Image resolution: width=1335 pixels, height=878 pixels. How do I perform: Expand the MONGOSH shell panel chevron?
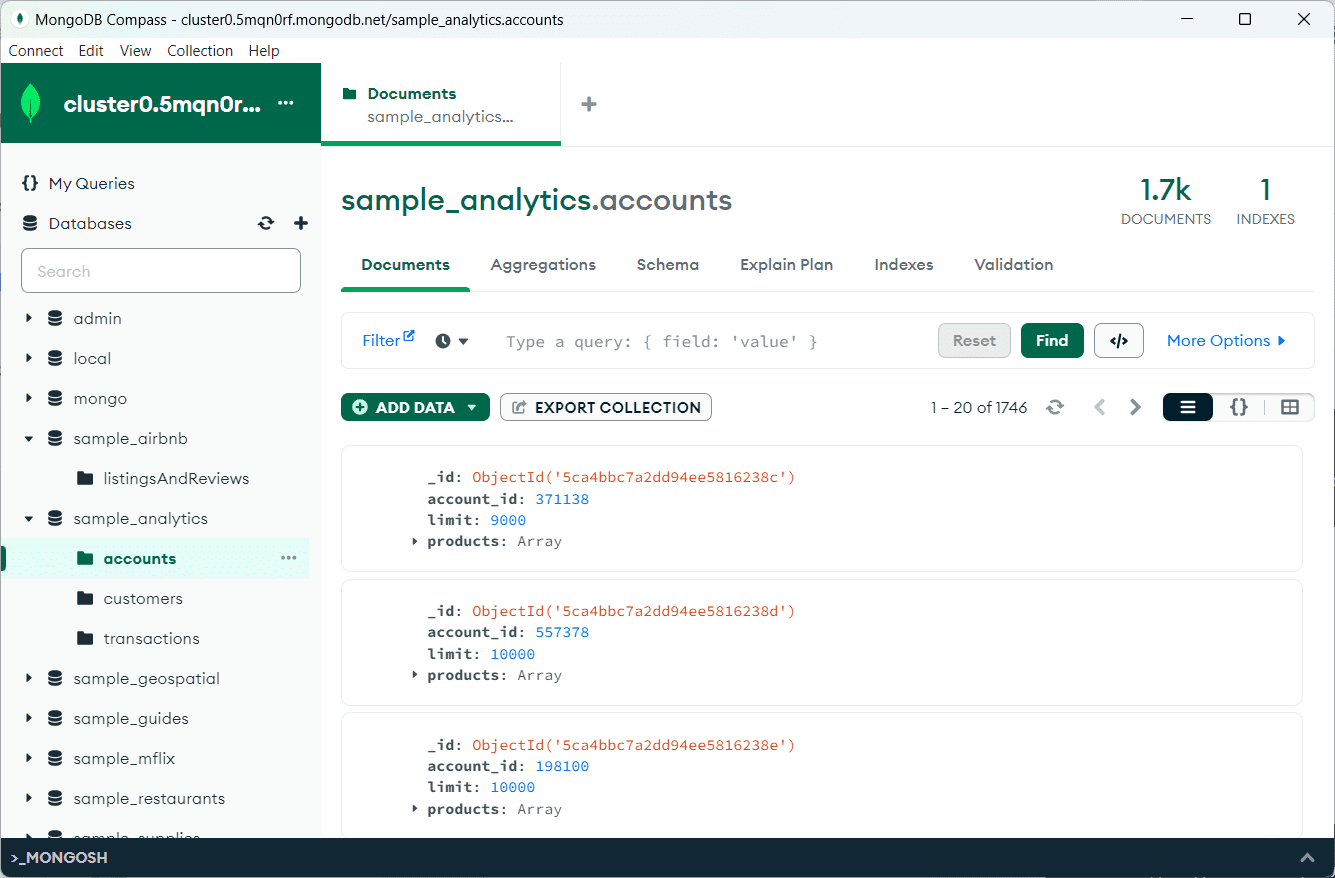click(x=1306, y=858)
